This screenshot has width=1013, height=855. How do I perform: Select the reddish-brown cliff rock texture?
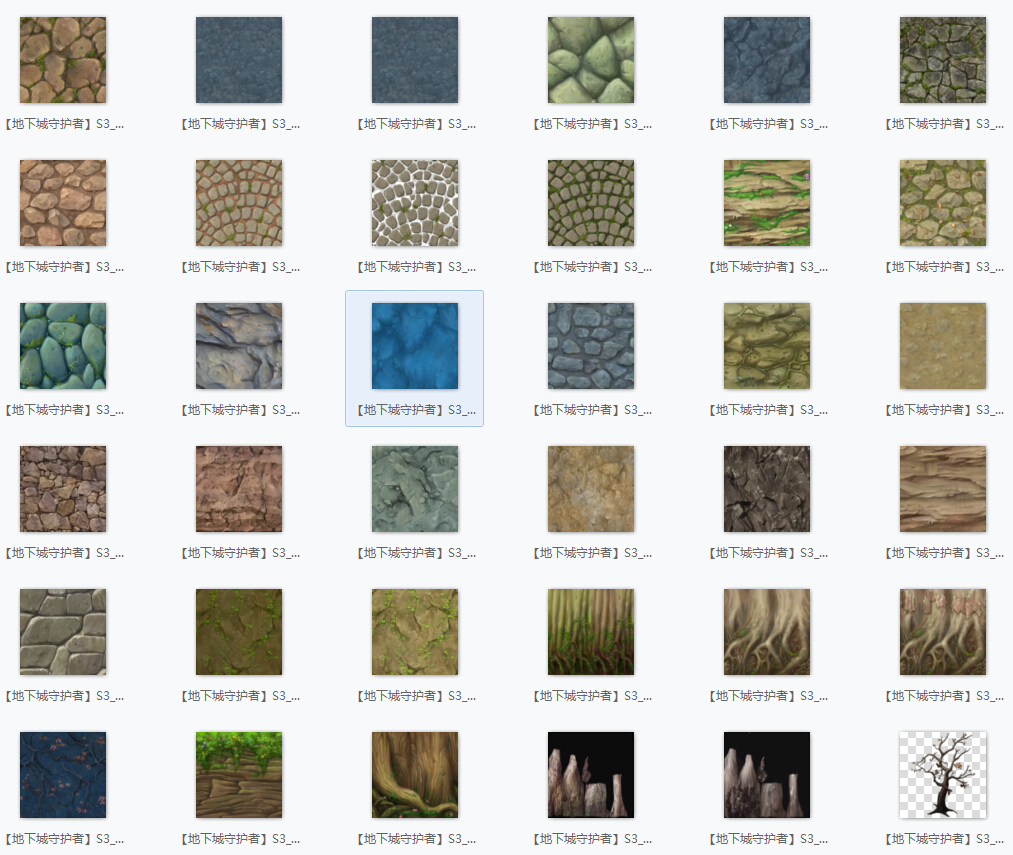(239, 489)
